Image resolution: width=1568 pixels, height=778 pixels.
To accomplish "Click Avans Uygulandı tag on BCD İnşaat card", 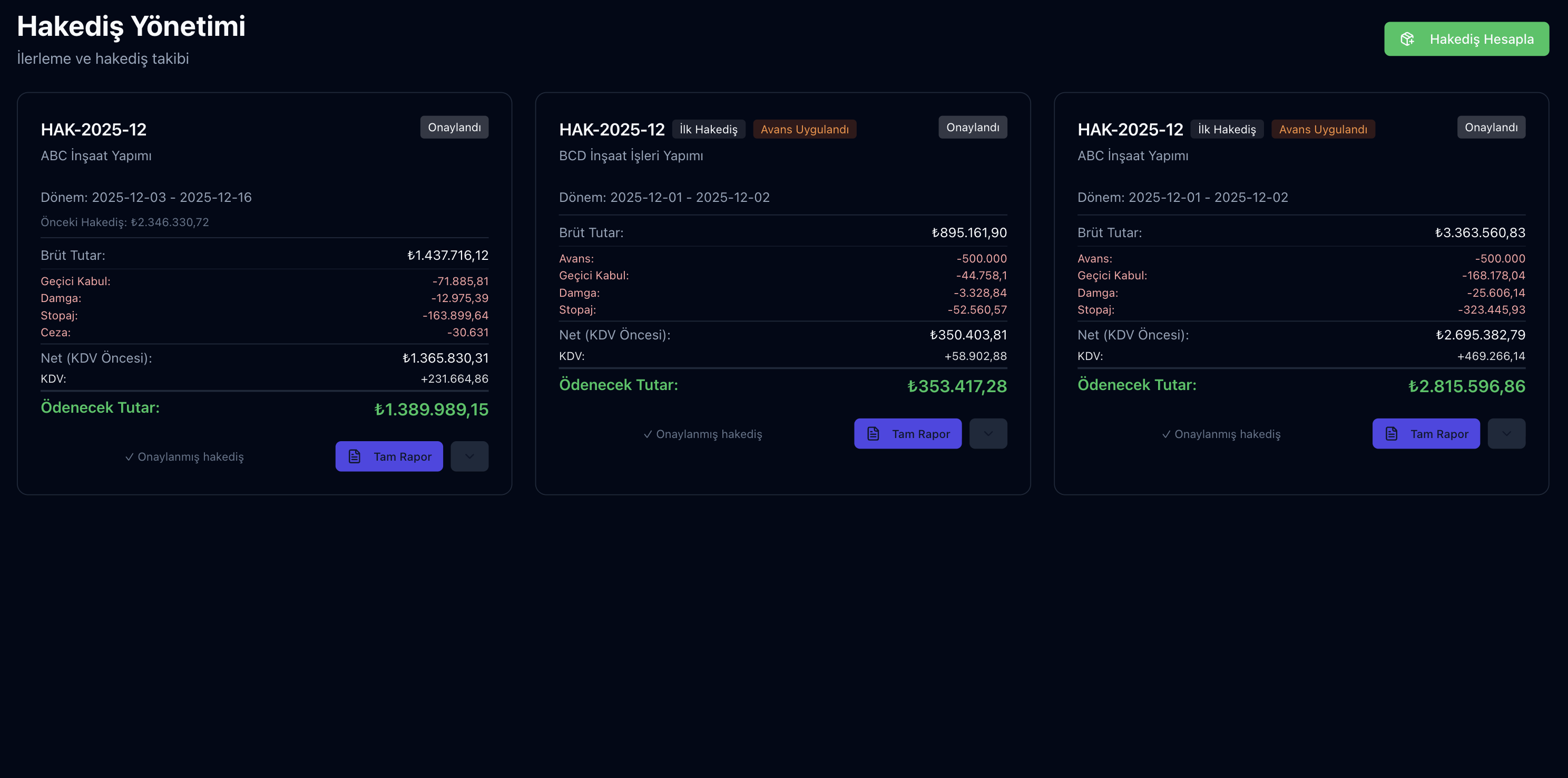I will pyautogui.click(x=804, y=129).
